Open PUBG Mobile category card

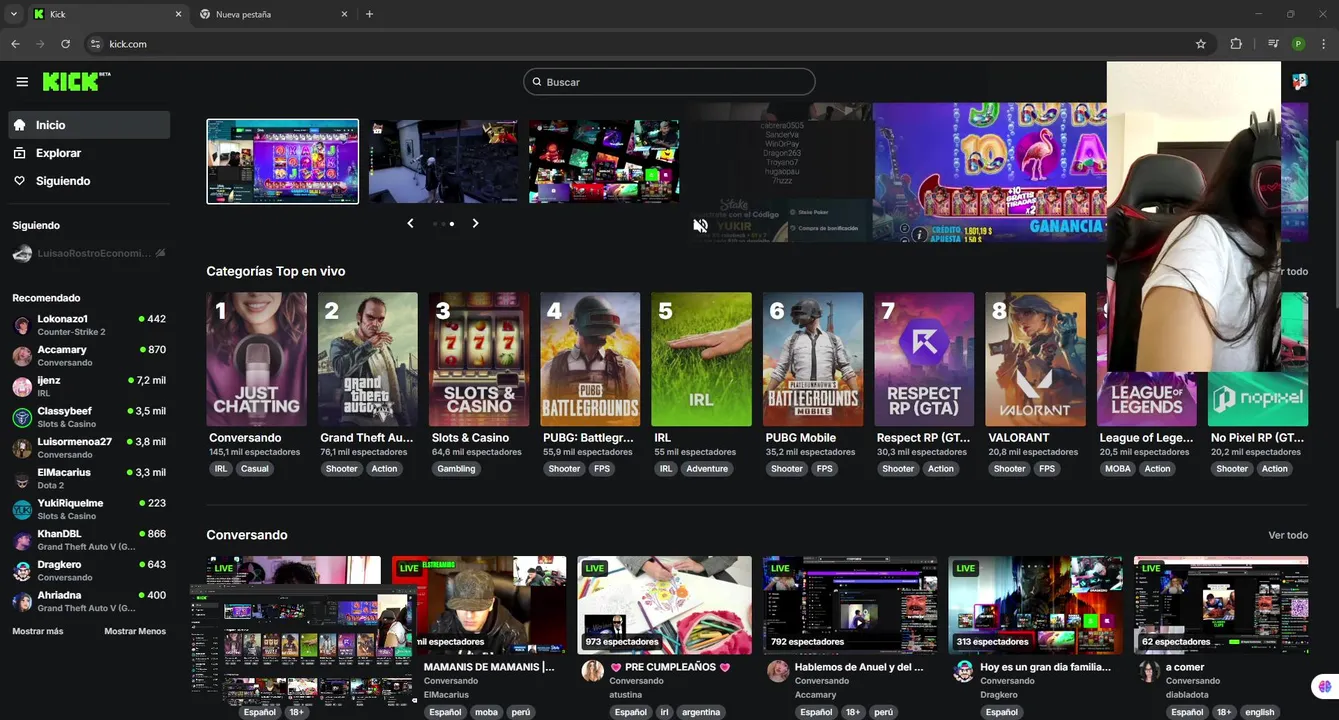(x=813, y=359)
